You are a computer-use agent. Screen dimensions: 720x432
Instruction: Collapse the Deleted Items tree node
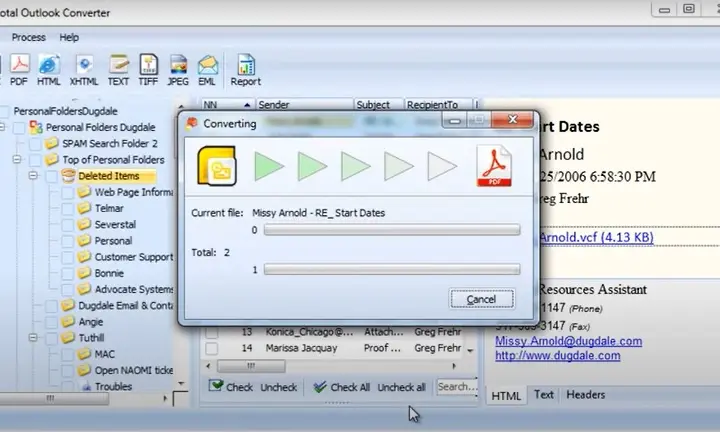pyautogui.click(x=33, y=176)
